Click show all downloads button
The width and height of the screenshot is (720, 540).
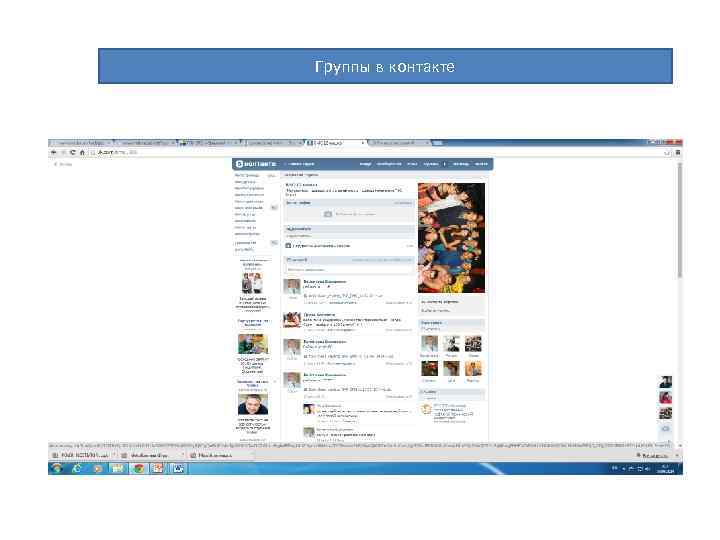pos(654,456)
